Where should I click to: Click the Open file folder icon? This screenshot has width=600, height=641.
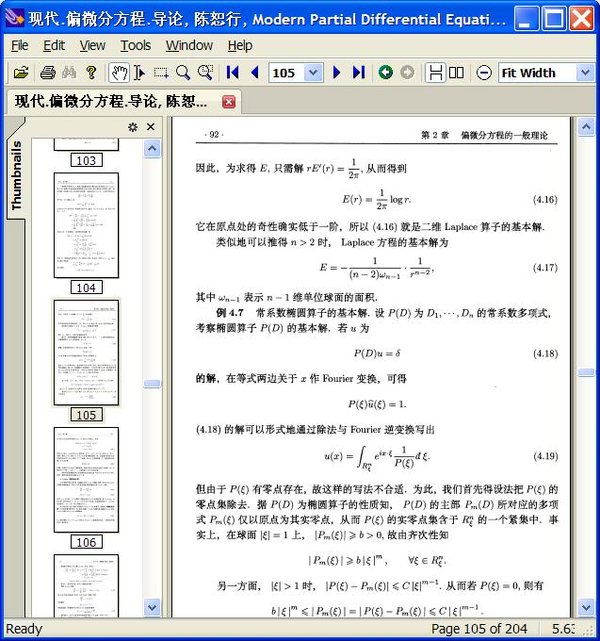(x=21, y=73)
